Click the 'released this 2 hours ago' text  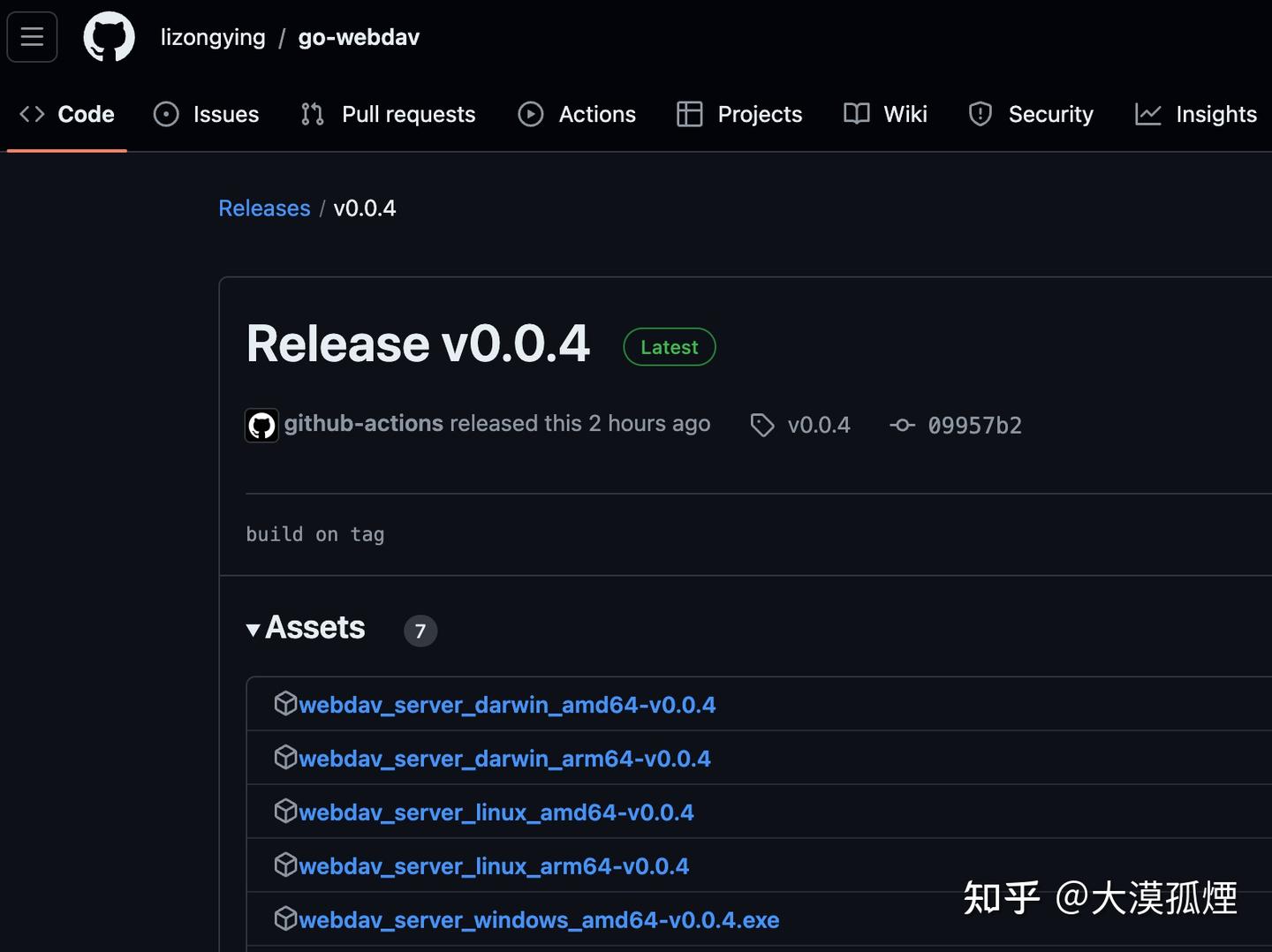point(580,424)
